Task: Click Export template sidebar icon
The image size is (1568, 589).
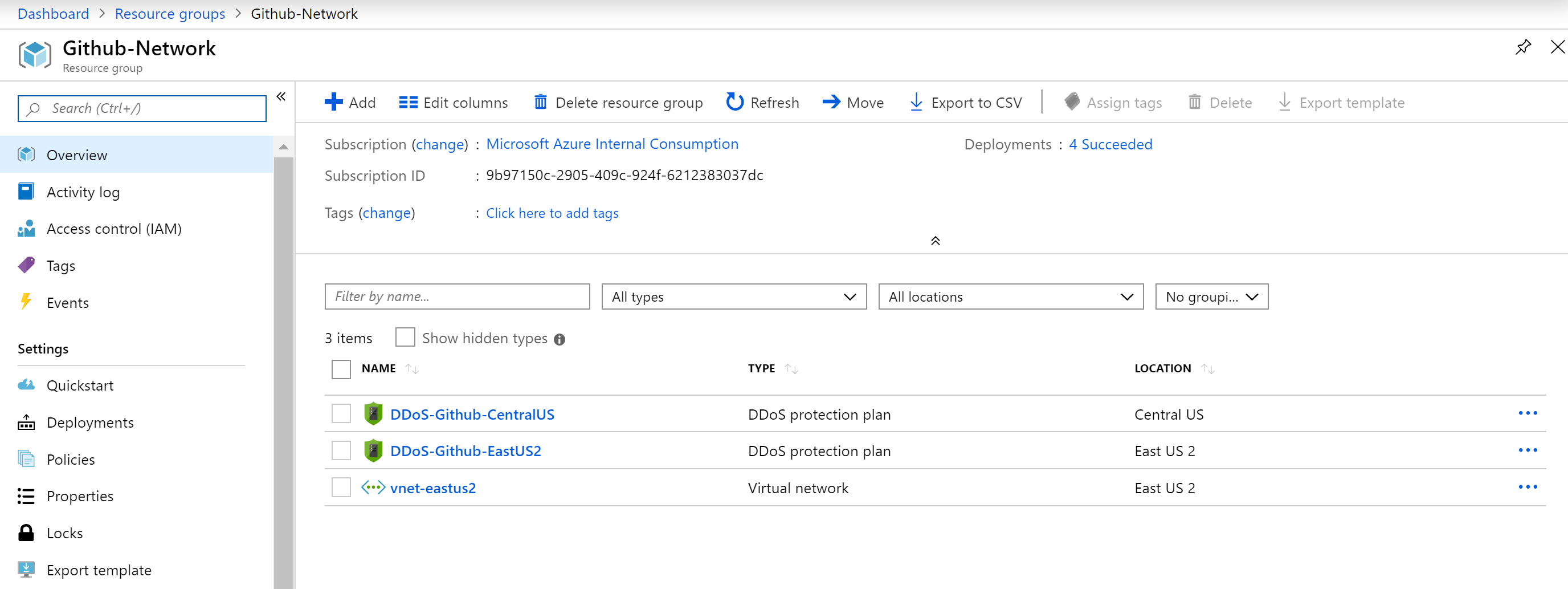Action: click(x=26, y=570)
